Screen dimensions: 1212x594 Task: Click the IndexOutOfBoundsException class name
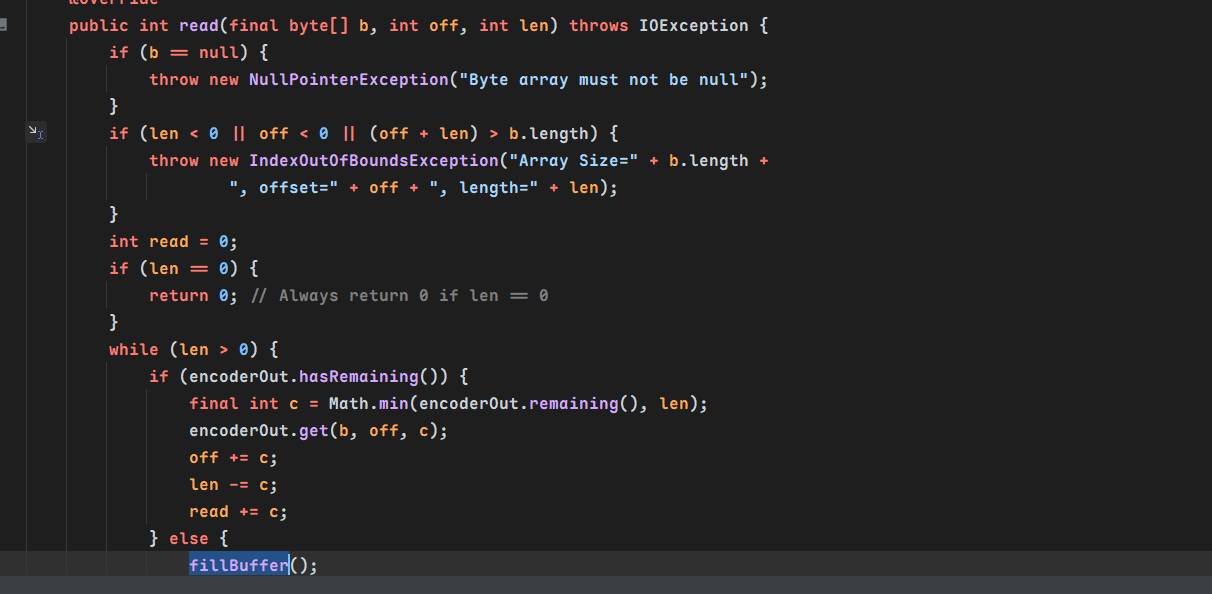(x=373, y=160)
